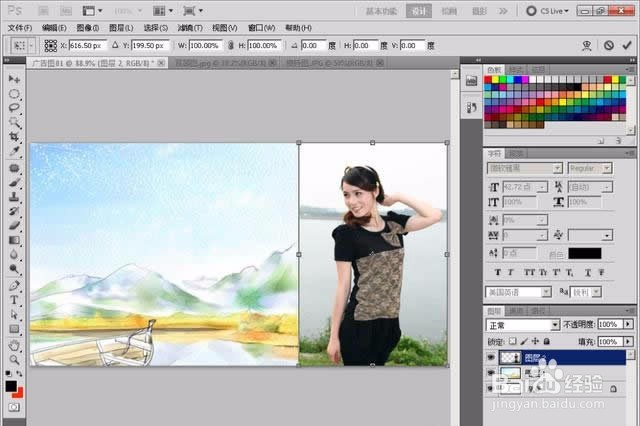Swap foreground and background colors

[19, 373]
